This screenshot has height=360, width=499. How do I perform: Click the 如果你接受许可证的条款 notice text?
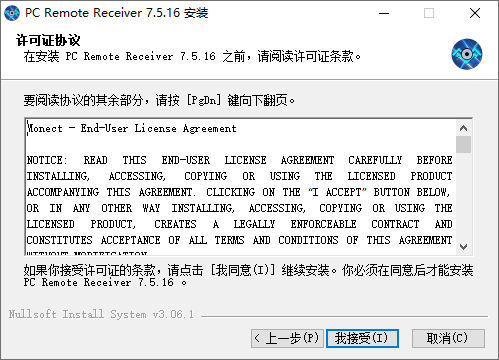click(x=248, y=276)
